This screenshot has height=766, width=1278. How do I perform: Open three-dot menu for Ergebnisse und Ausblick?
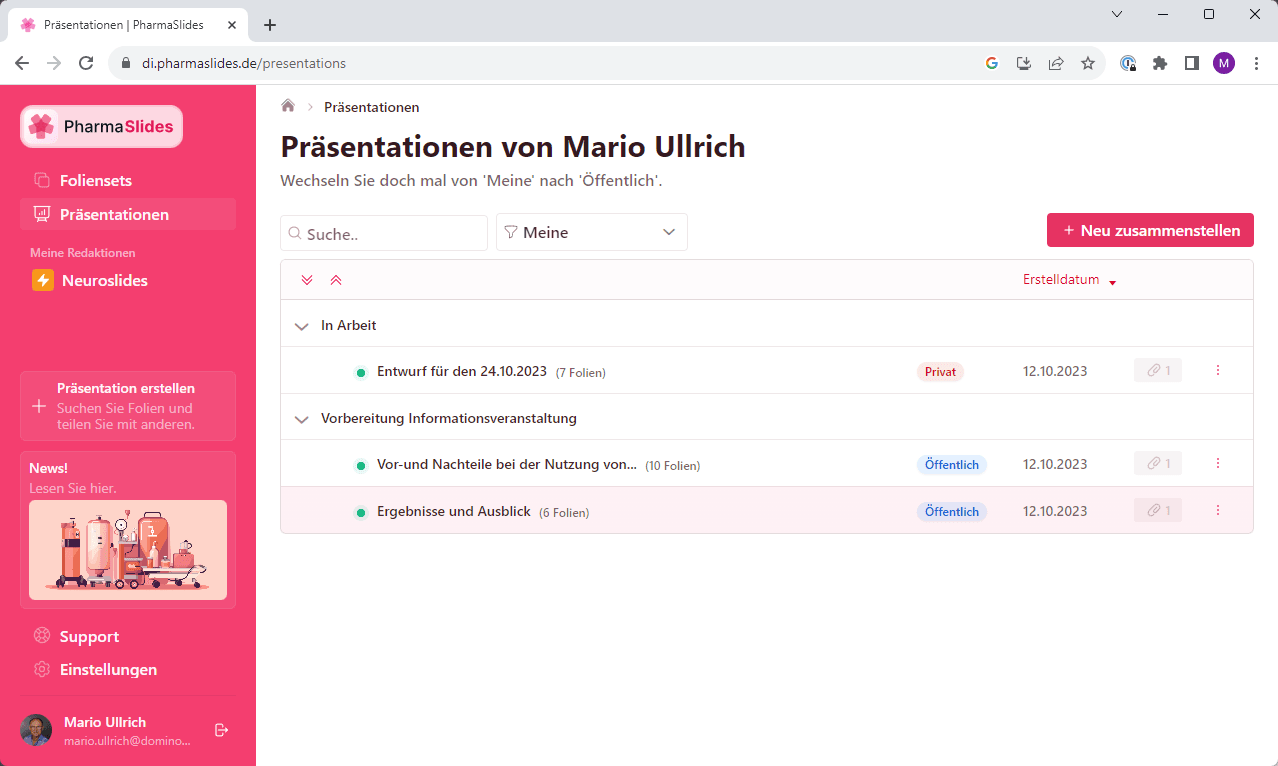(1217, 511)
